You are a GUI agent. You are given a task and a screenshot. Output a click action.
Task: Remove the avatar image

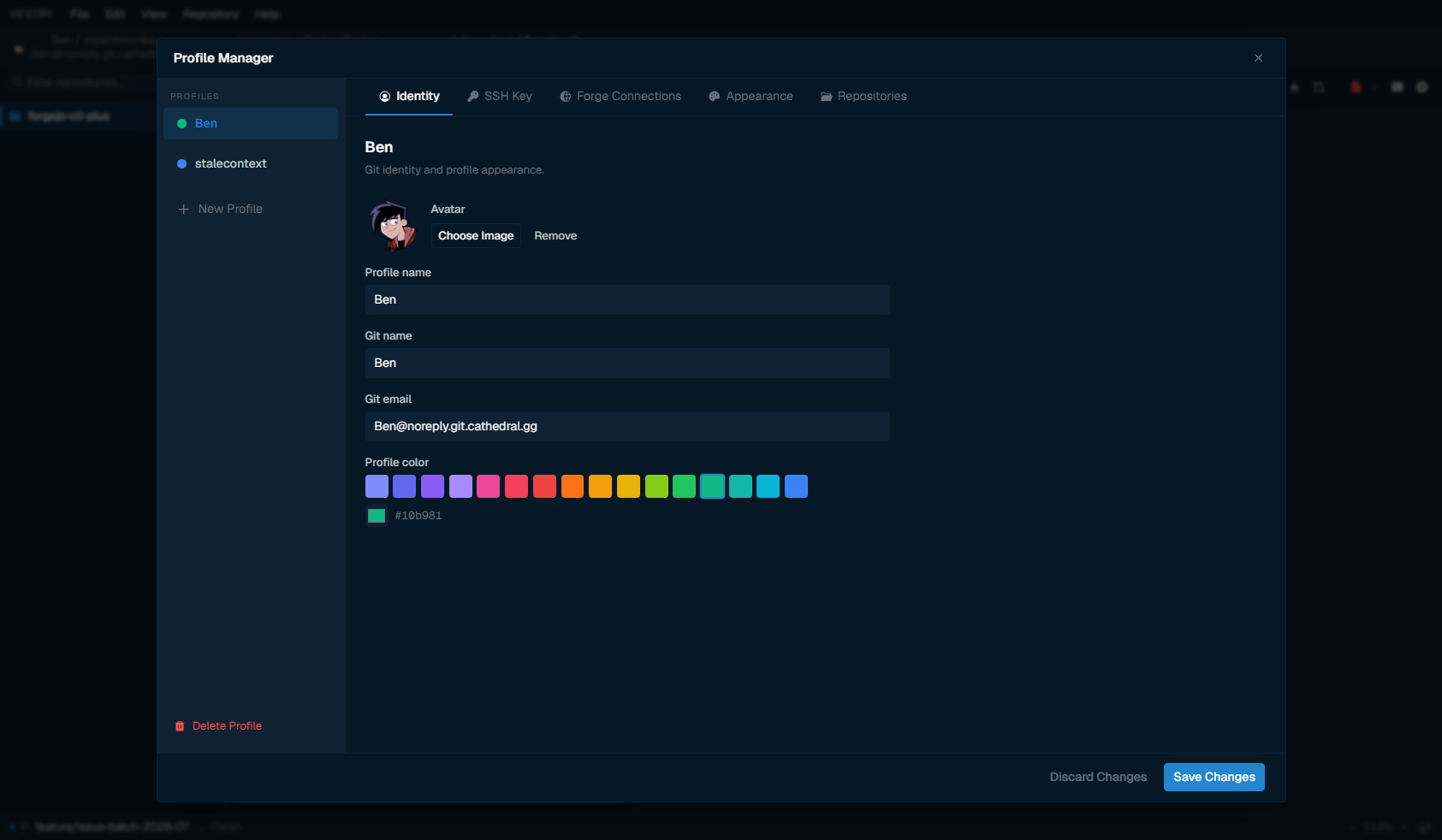pos(555,236)
